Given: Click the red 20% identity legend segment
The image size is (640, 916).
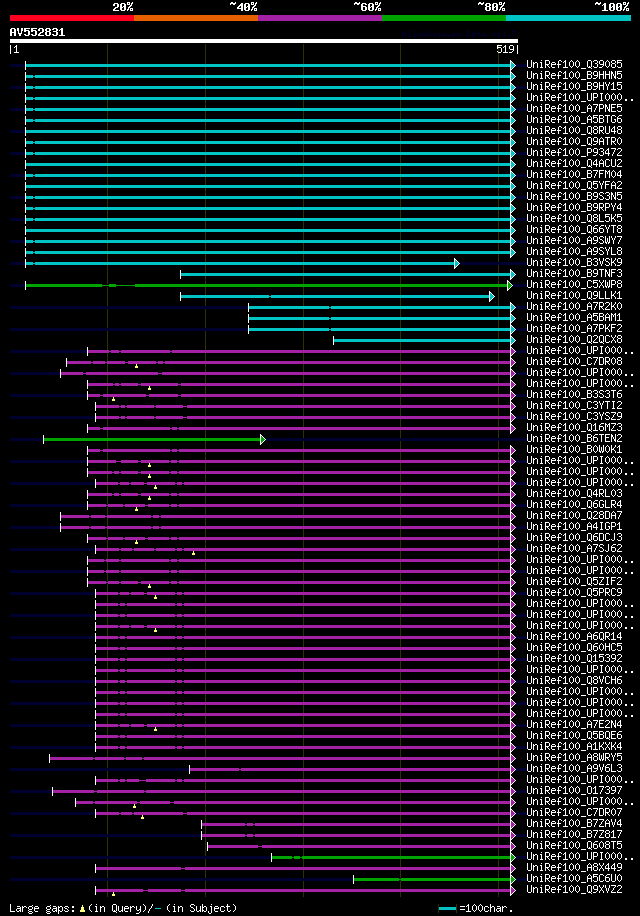Looking at the screenshot, I should coord(72,18).
